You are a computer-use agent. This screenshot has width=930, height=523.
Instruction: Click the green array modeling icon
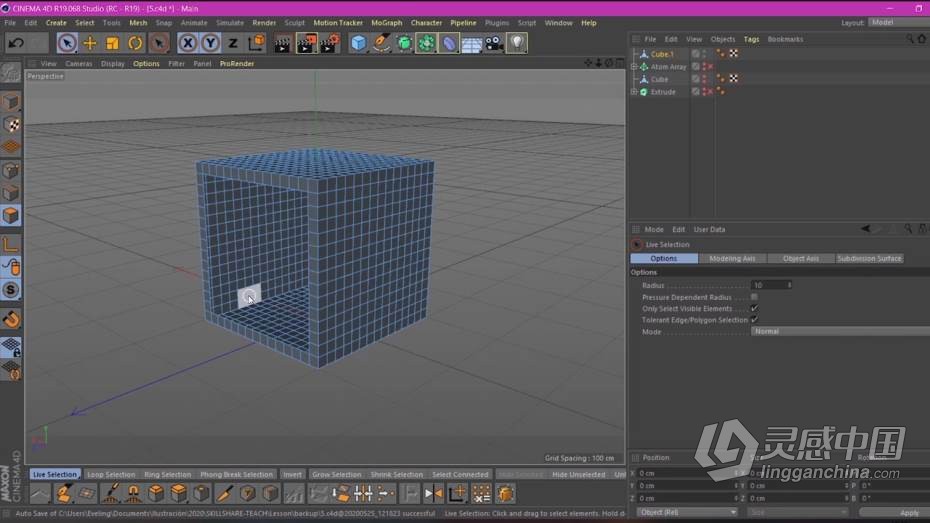(x=426, y=43)
